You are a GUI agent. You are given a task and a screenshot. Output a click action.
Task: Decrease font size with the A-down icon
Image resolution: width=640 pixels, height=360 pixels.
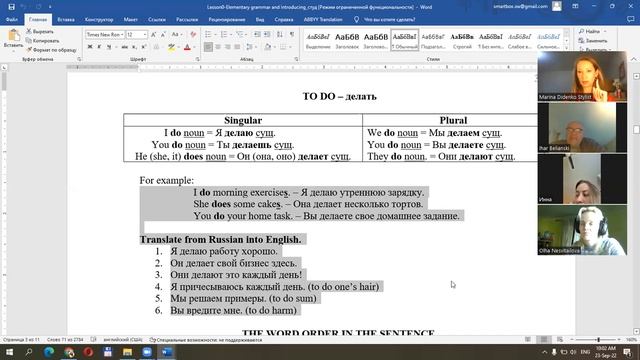[x=163, y=35]
